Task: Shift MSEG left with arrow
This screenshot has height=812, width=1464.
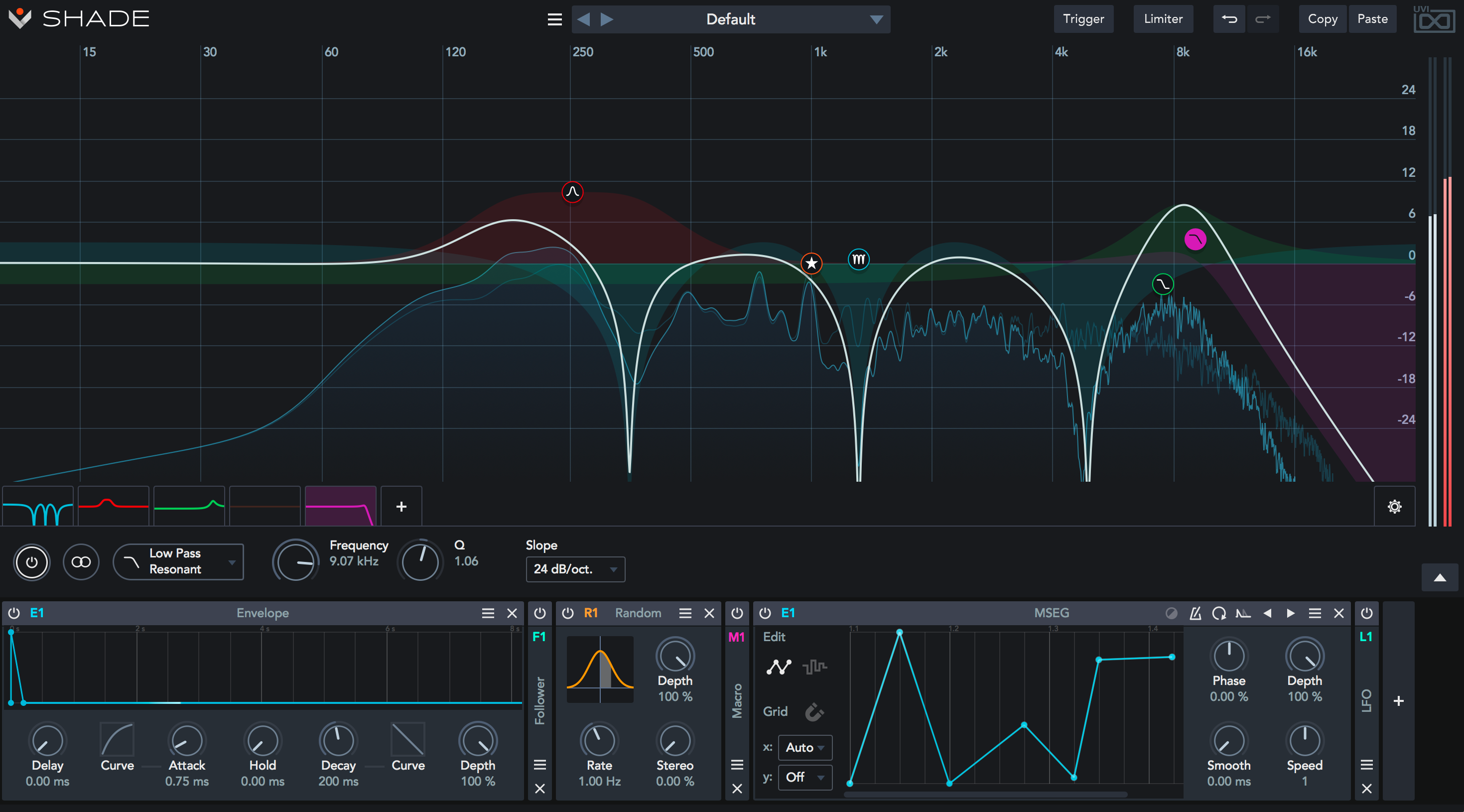Action: click(x=1267, y=613)
